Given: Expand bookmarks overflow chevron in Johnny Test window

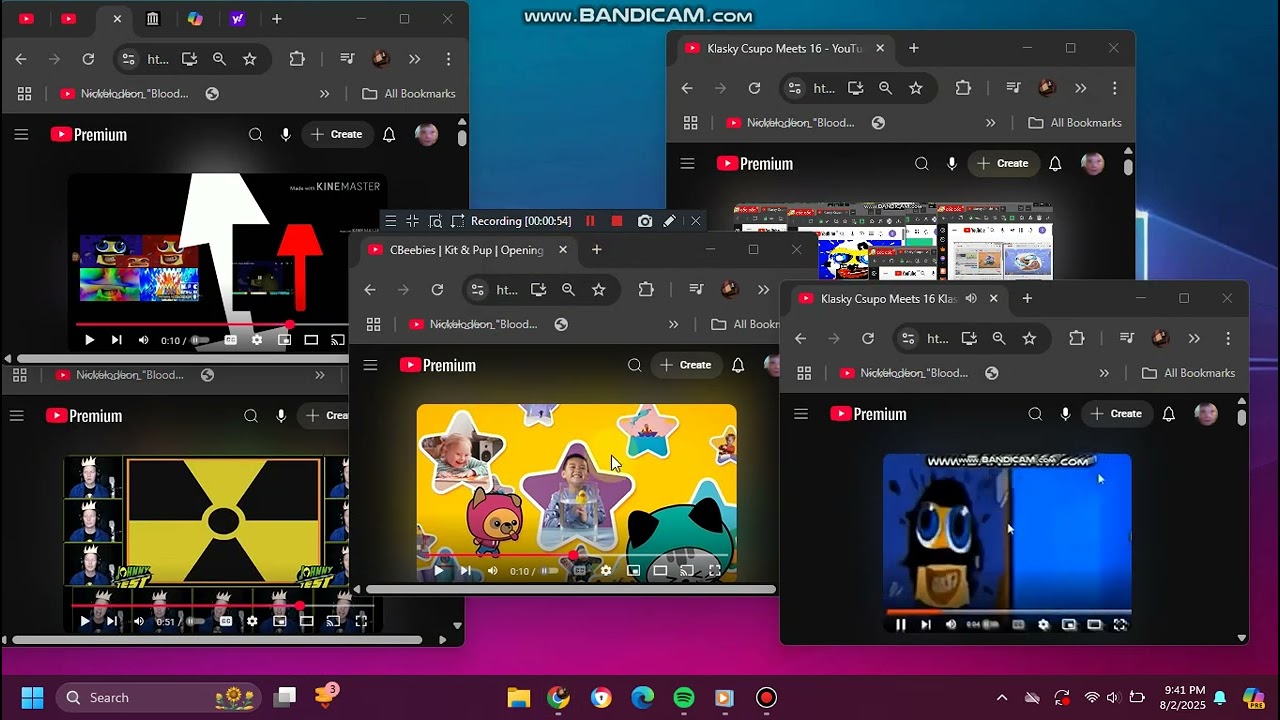Looking at the screenshot, I should (x=320, y=375).
